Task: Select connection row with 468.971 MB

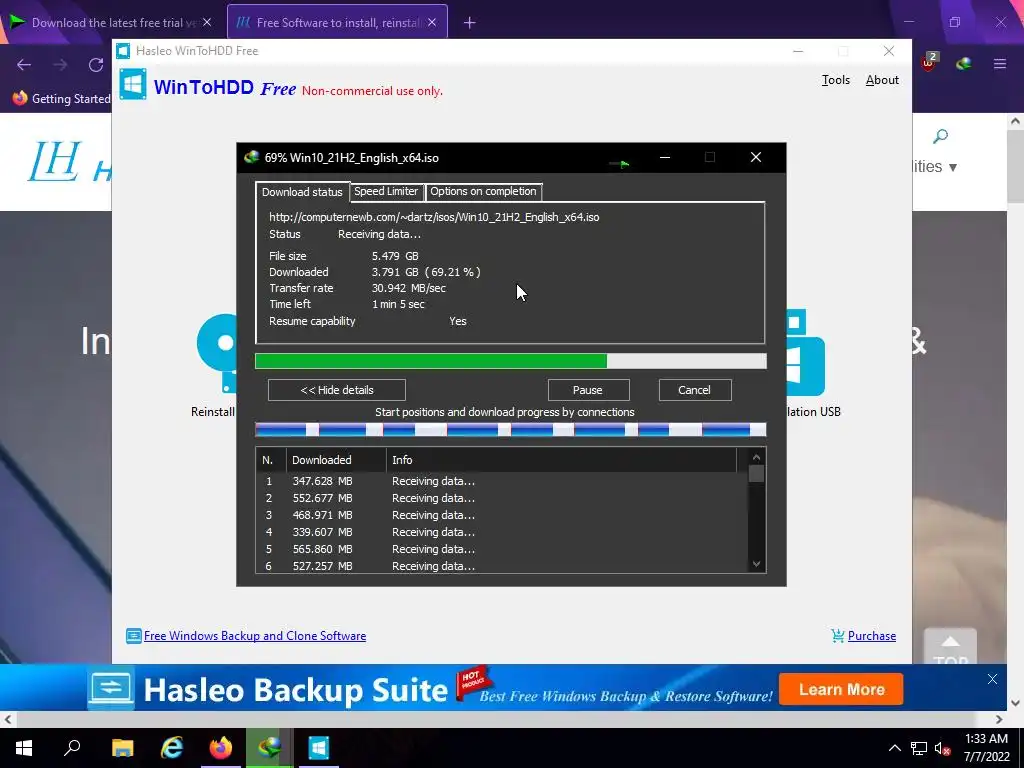Action: 502,515
